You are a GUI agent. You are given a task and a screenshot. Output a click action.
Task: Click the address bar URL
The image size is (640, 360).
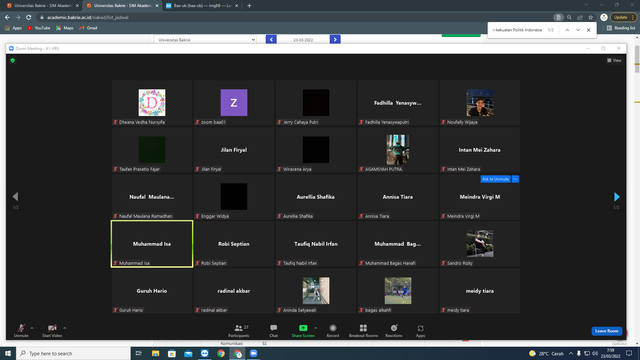pyautogui.click(x=88, y=18)
